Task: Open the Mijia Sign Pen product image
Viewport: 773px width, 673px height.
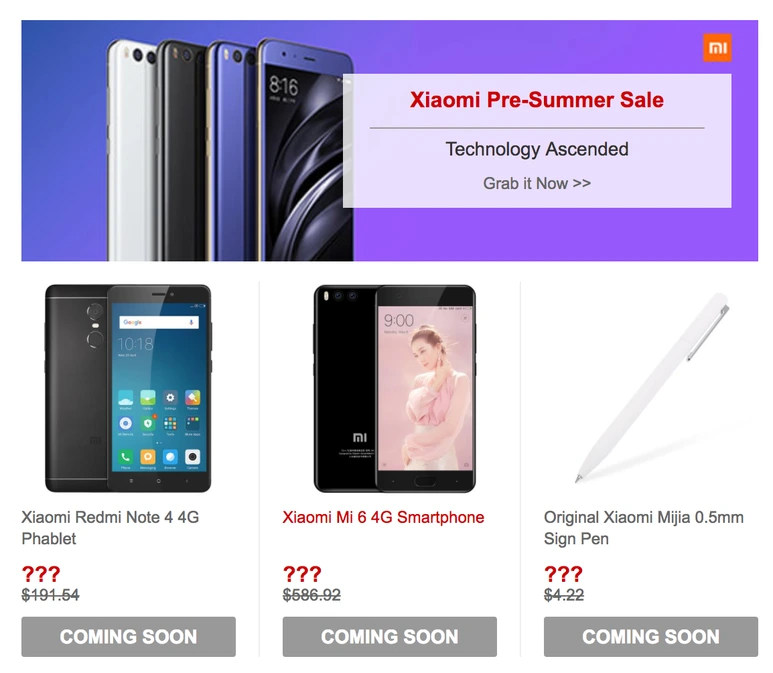Action: (x=652, y=387)
